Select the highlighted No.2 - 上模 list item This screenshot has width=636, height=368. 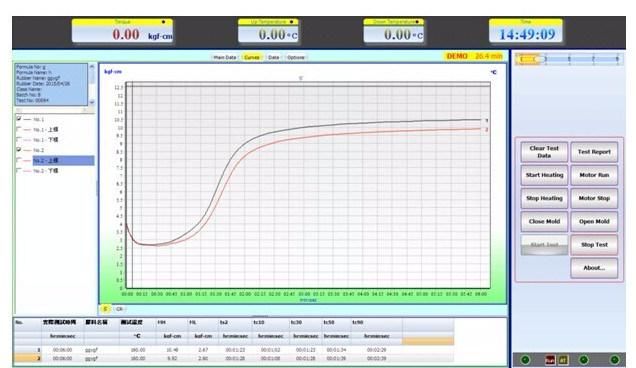pyautogui.click(x=63, y=161)
